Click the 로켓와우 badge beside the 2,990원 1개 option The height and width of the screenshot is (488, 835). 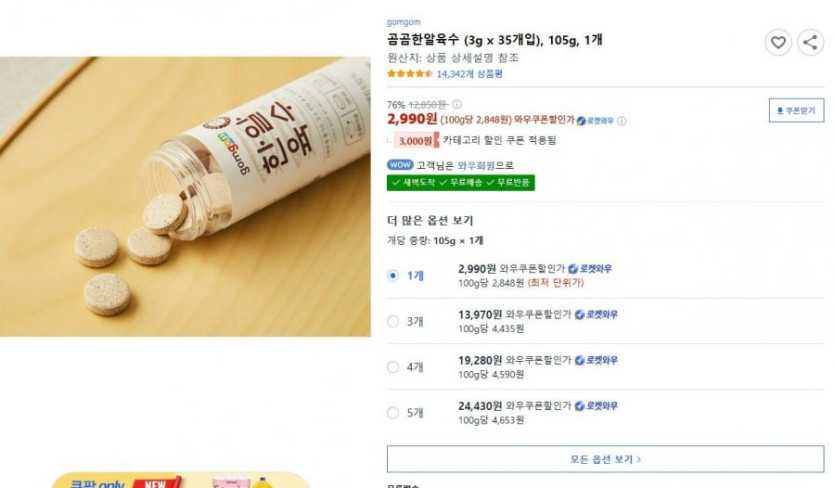(x=590, y=269)
